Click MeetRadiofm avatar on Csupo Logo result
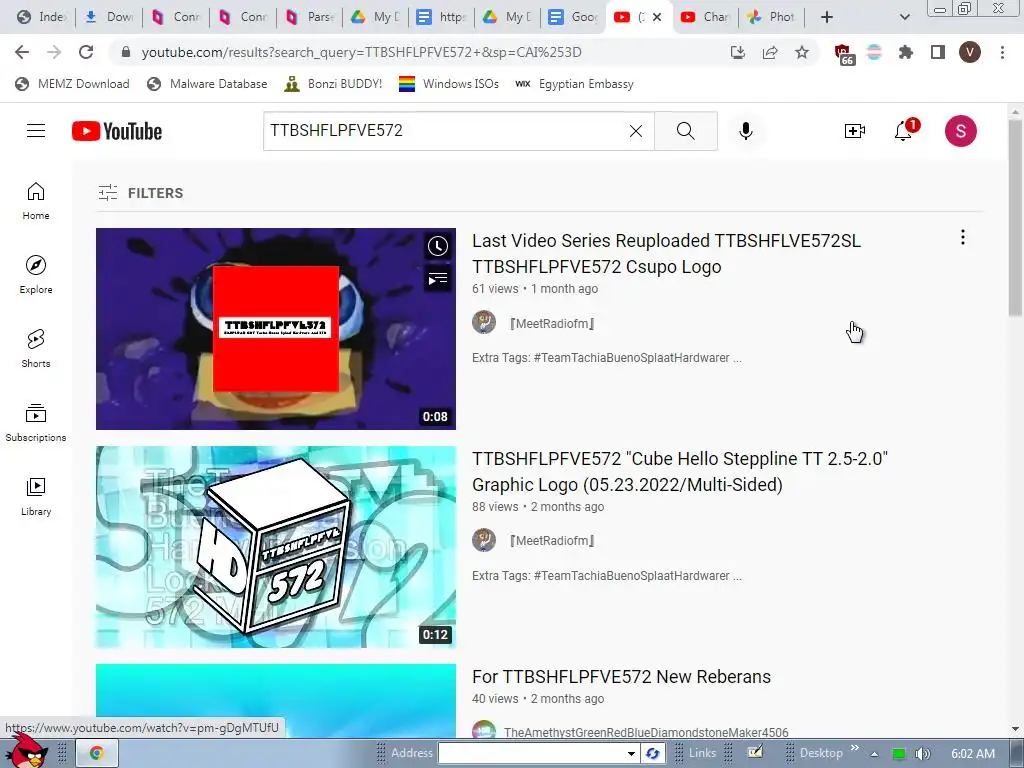This screenshot has width=1024, height=768. pos(484,323)
